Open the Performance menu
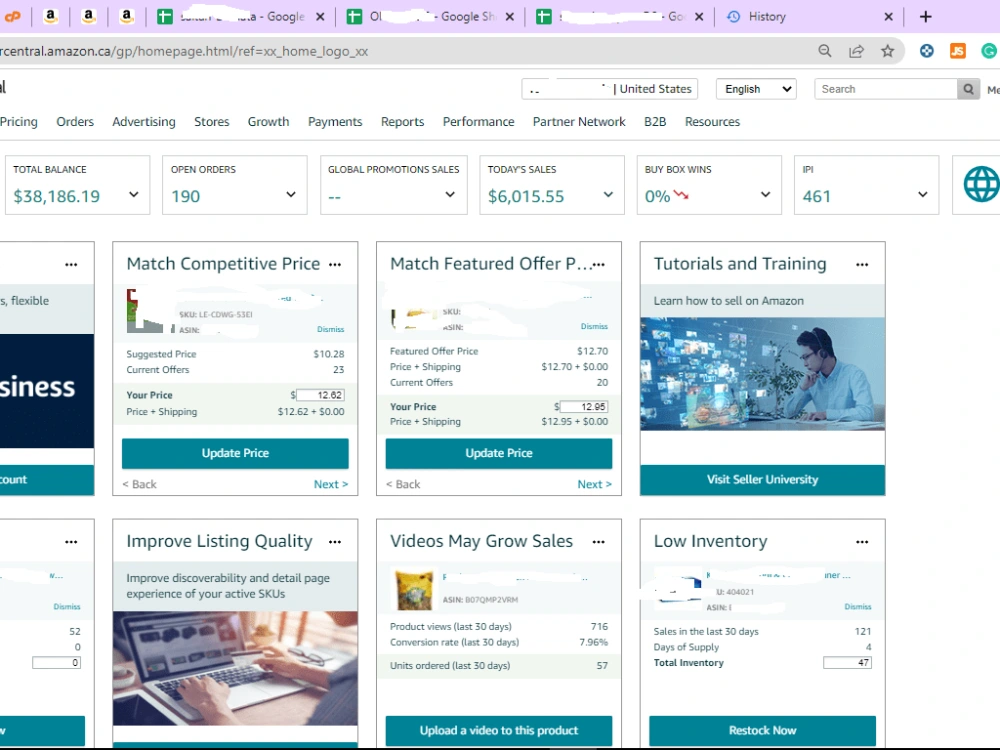The height and width of the screenshot is (750, 1000). pos(478,122)
